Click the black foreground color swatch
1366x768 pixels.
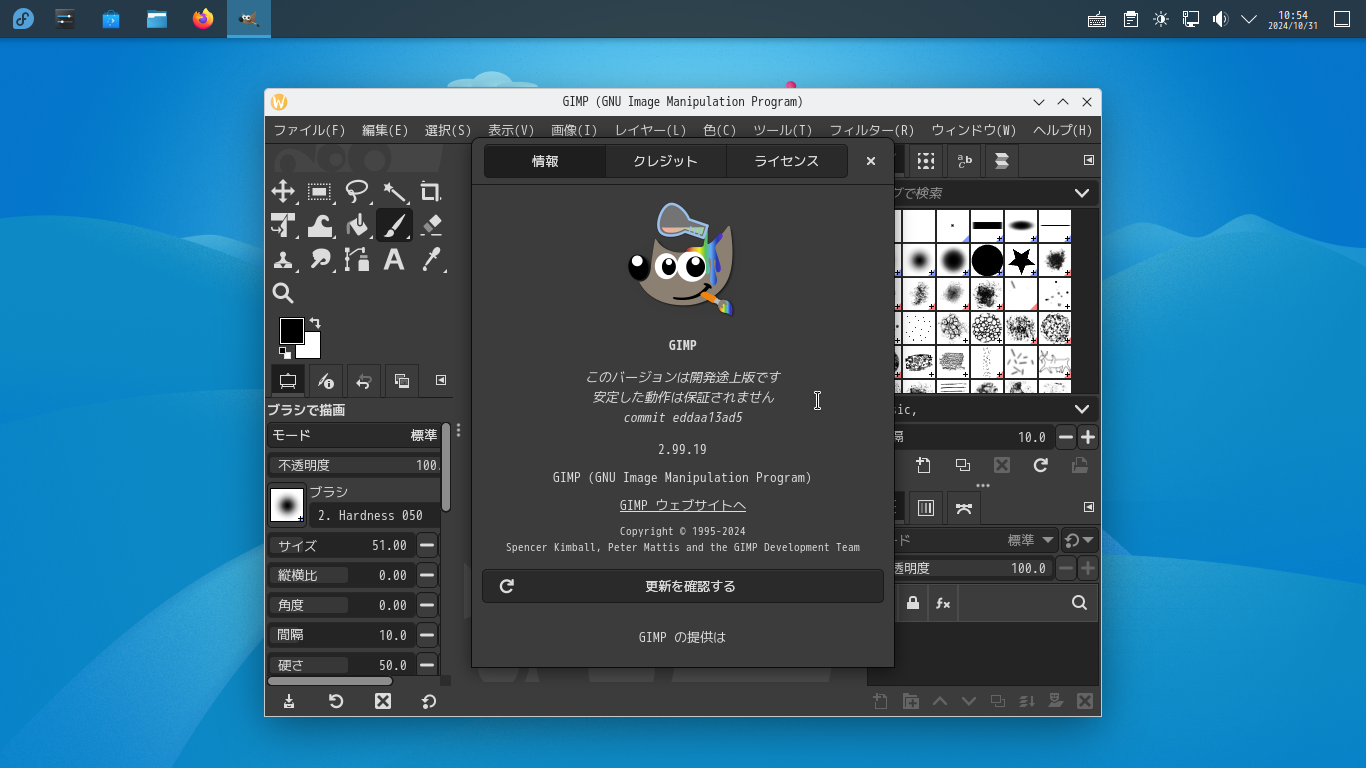290,331
